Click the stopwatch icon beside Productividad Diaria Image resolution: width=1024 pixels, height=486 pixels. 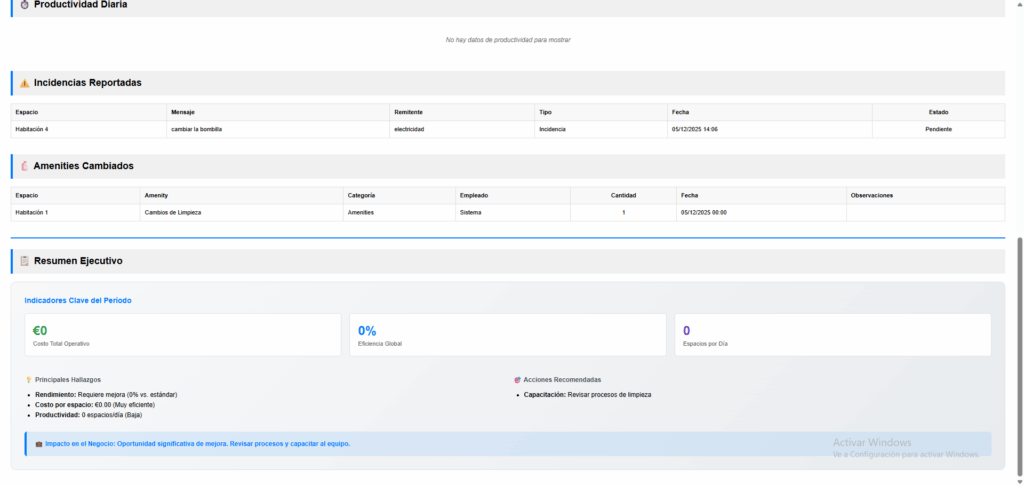[24, 5]
